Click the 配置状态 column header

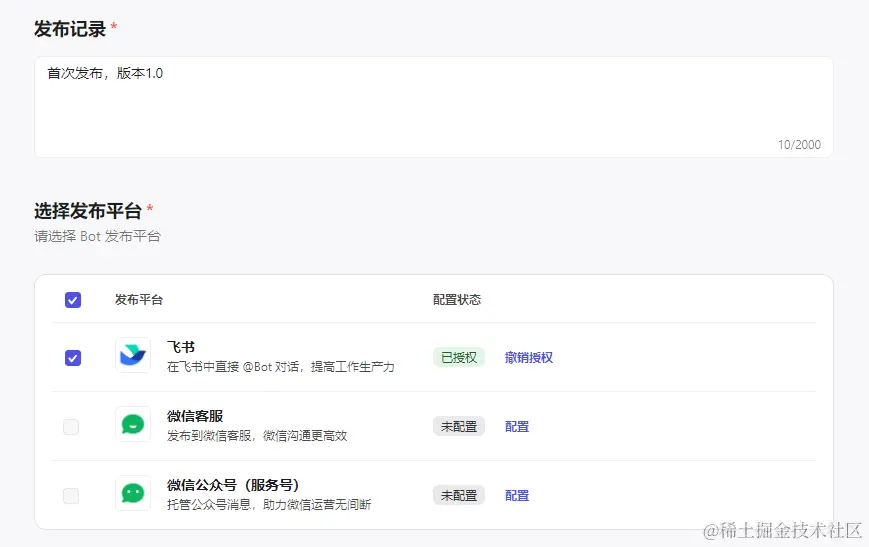point(457,300)
